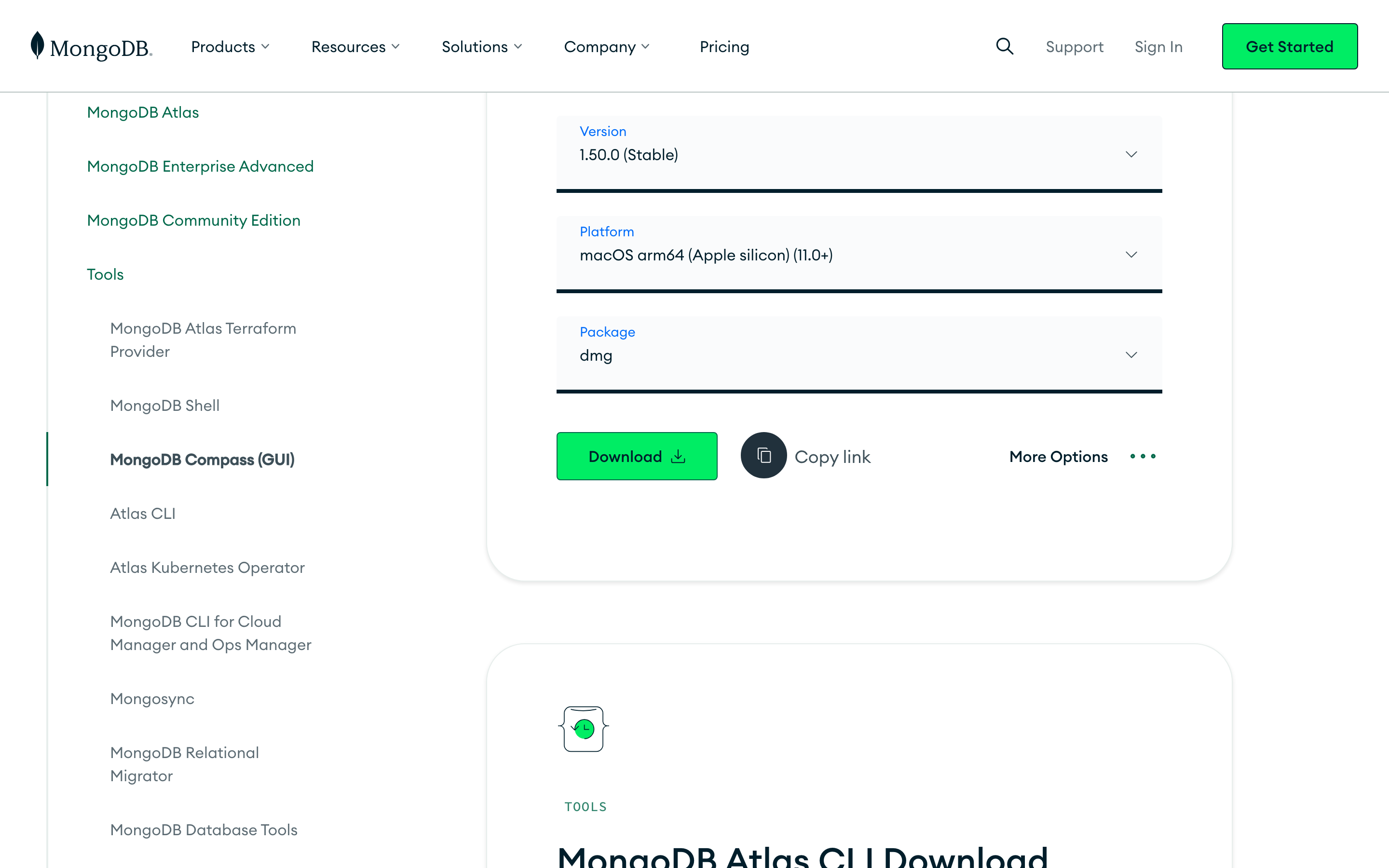
Task: Select Tools section in sidebar
Action: [x=105, y=274]
